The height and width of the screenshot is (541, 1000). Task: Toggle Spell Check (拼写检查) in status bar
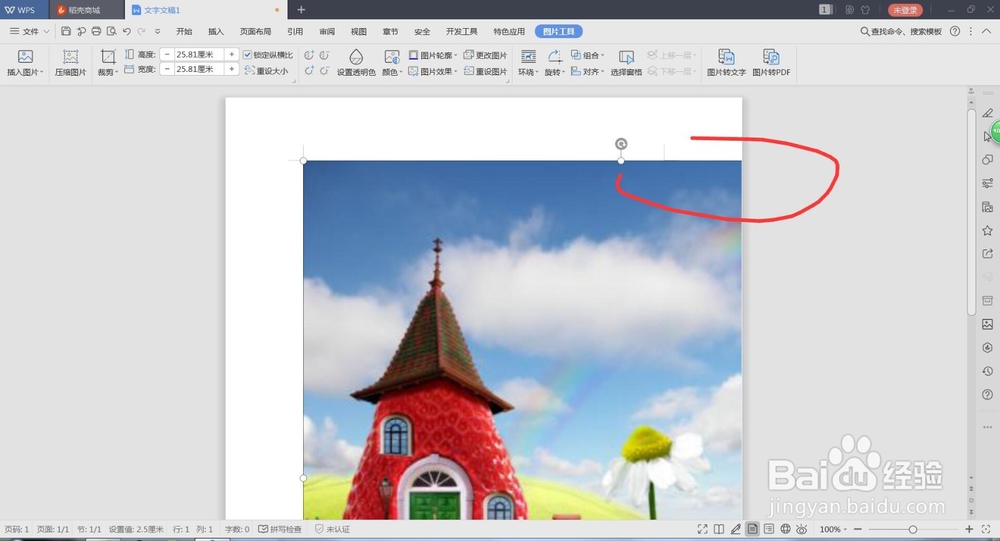tap(280, 529)
